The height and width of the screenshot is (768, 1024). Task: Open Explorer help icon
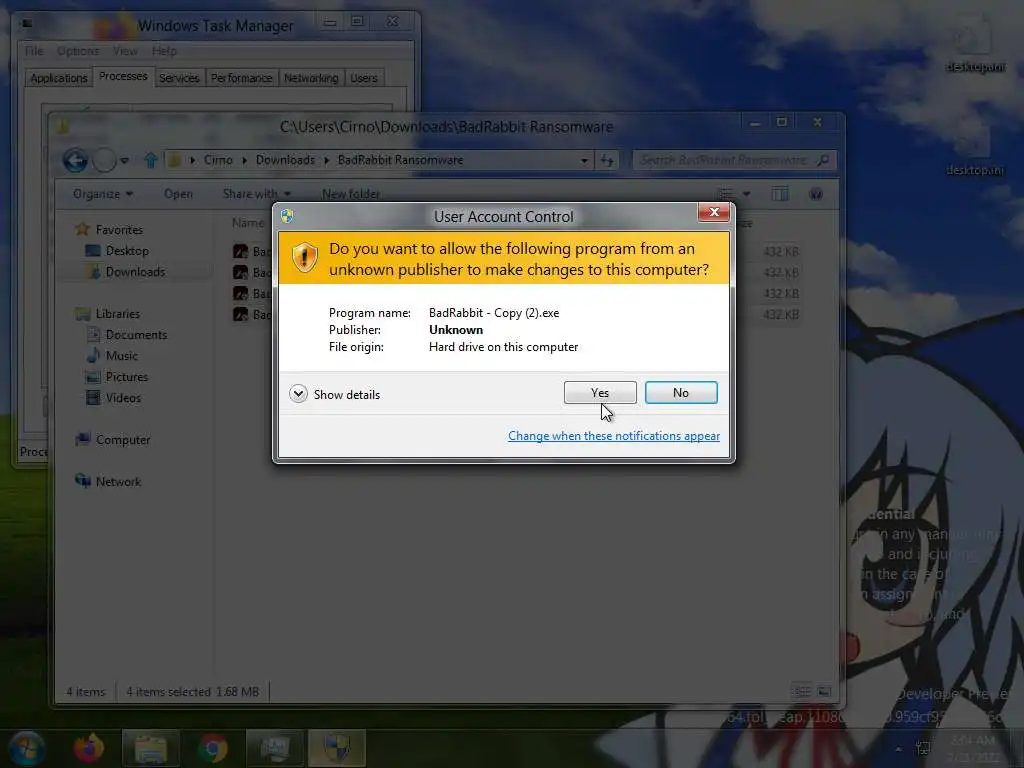point(816,194)
